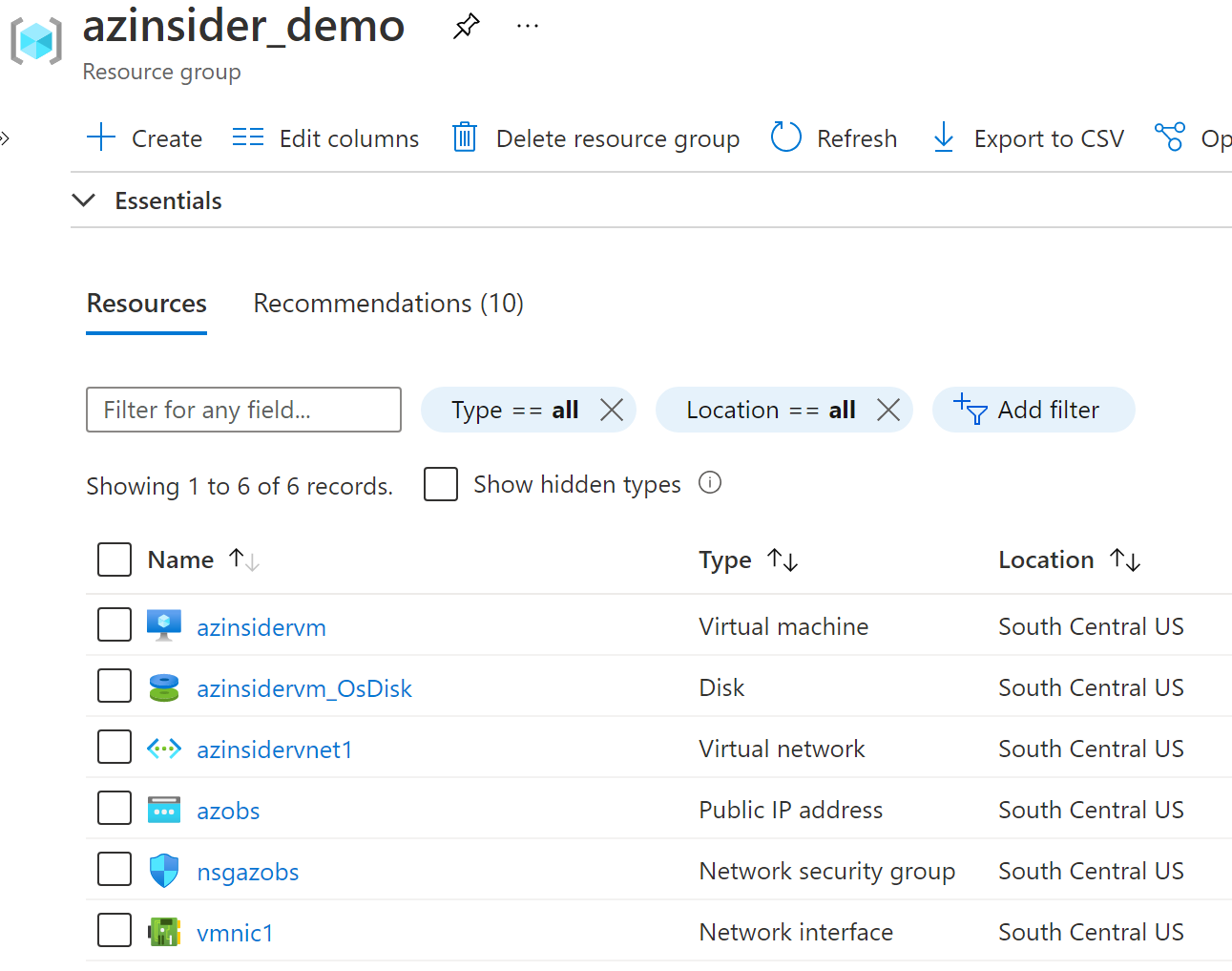
Task: Click the share-style icon after Export to CSV
Action: (1169, 137)
